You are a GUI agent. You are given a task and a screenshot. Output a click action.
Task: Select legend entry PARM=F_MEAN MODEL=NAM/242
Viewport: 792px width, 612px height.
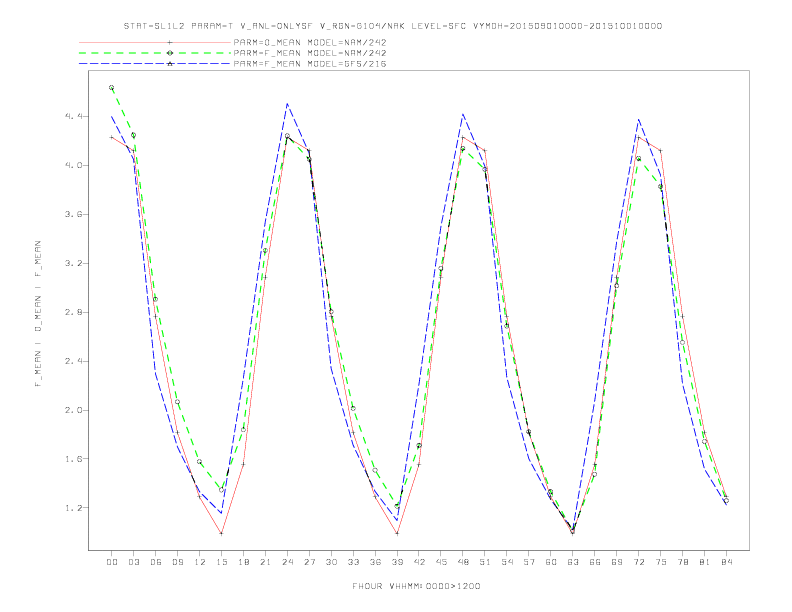click(x=310, y=53)
